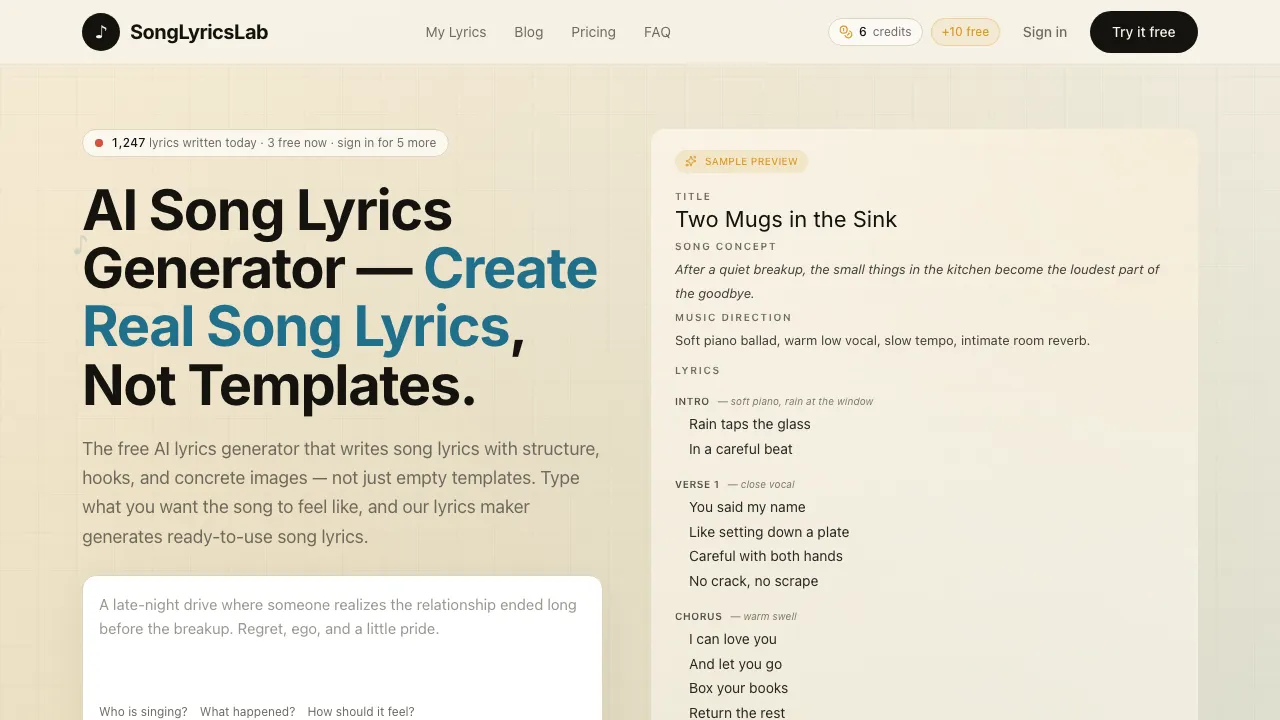Click the lyric line 'And let you go'
Image resolution: width=1280 pixels, height=720 pixels.
(736, 664)
